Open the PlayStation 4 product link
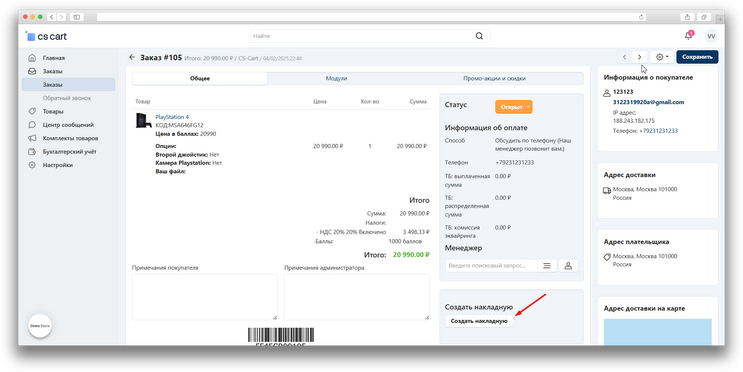Screen dimensions: 743x372 (x=172, y=117)
